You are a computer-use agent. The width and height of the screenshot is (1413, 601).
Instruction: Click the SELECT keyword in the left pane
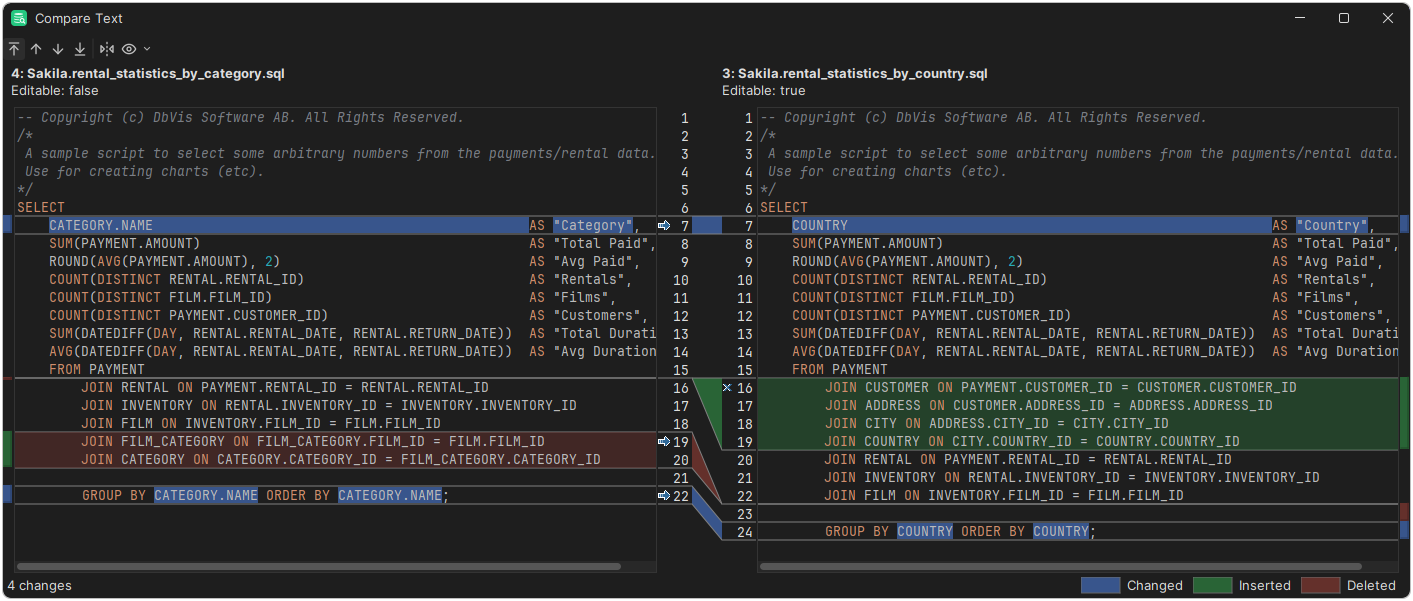coord(41,208)
